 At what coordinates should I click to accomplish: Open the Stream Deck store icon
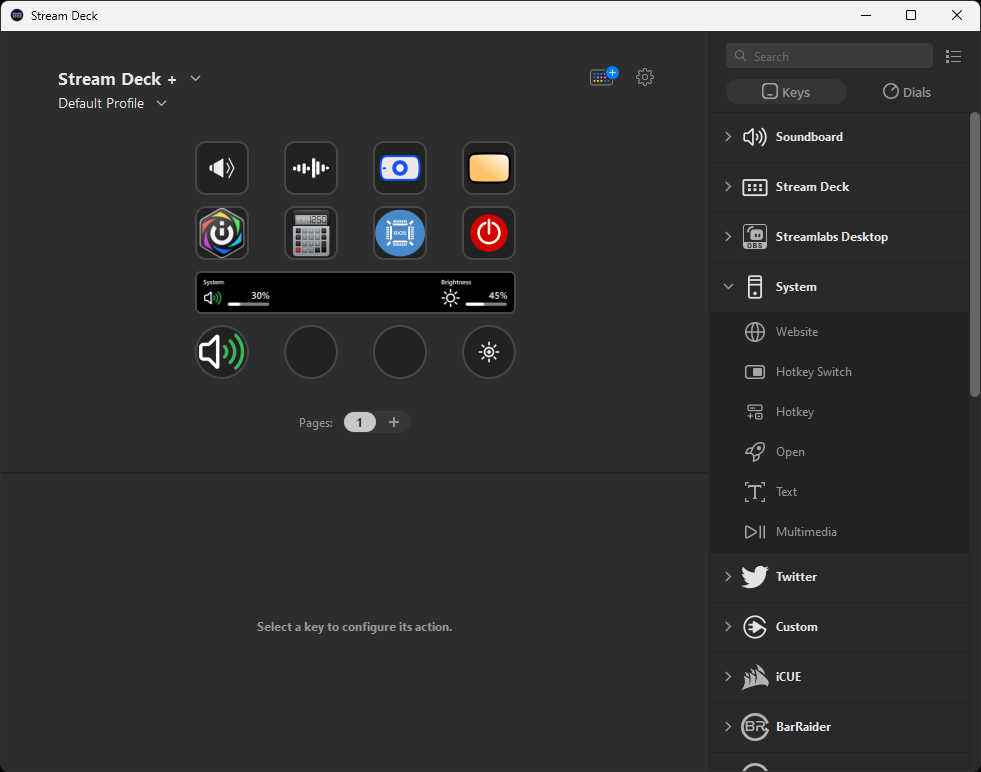pyautogui.click(x=603, y=76)
